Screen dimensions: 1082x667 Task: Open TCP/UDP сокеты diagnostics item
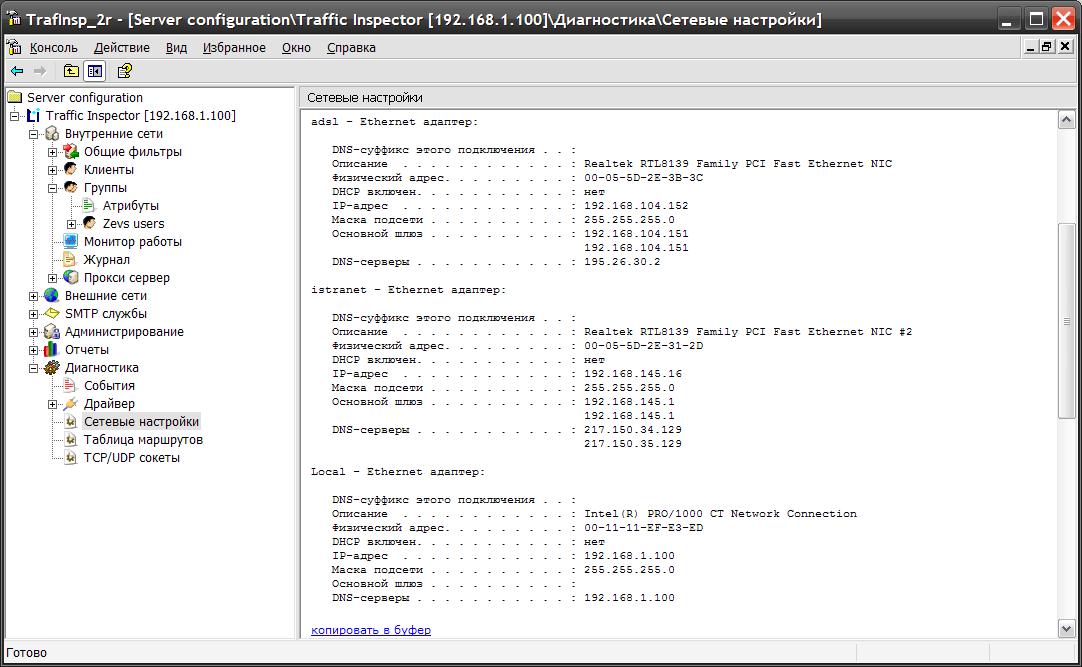pos(131,458)
